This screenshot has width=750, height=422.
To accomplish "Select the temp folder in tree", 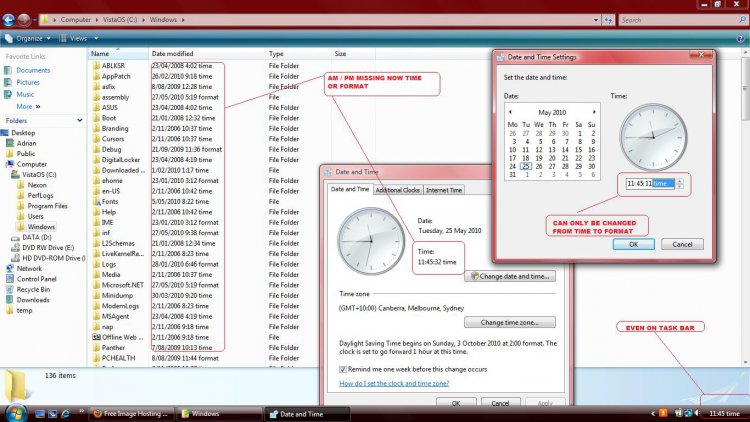I will (x=24, y=311).
